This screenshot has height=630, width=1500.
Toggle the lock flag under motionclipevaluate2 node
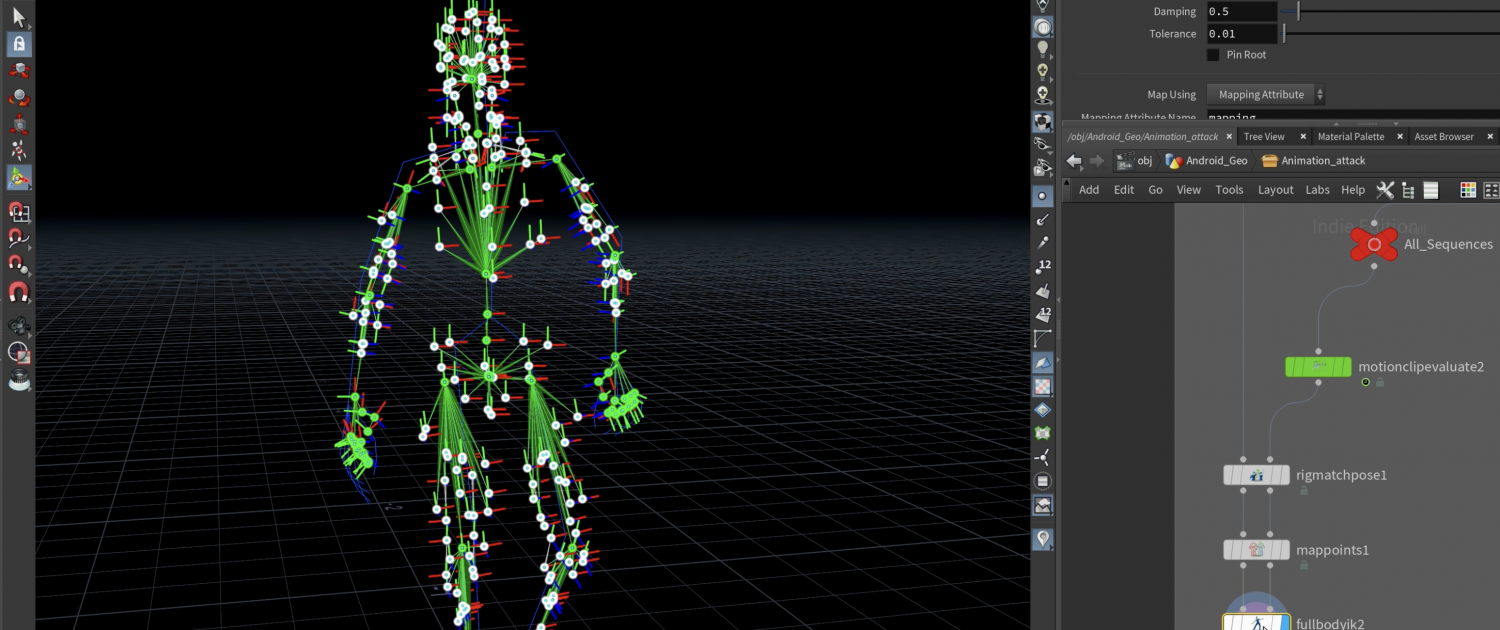(x=1380, y=382)
